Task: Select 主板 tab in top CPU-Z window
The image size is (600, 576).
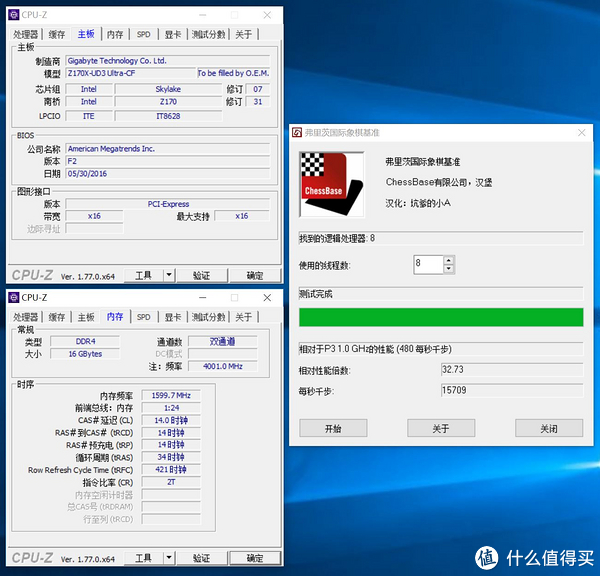Action: [86, 34]
